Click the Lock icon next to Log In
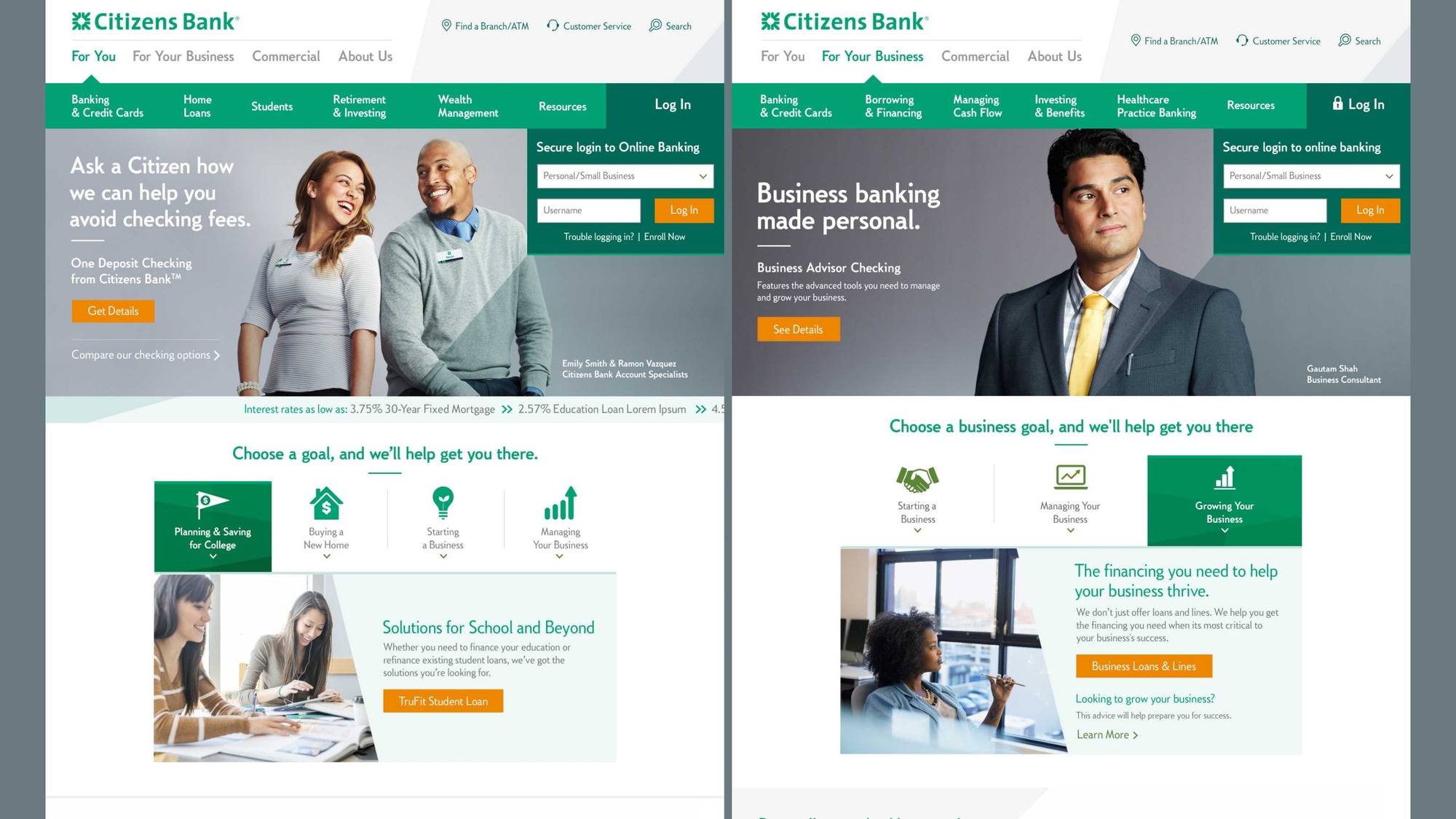 pyautogui.click(x=1336, y=104)
